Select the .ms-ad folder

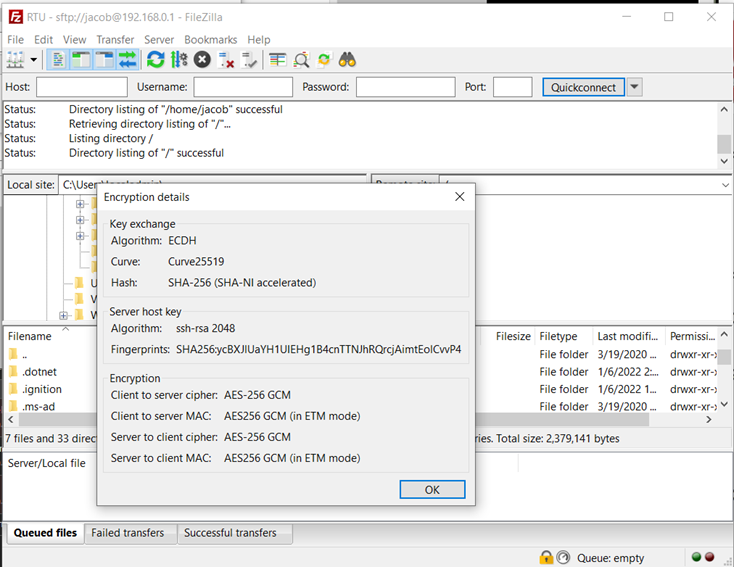(x=38, y=406)
